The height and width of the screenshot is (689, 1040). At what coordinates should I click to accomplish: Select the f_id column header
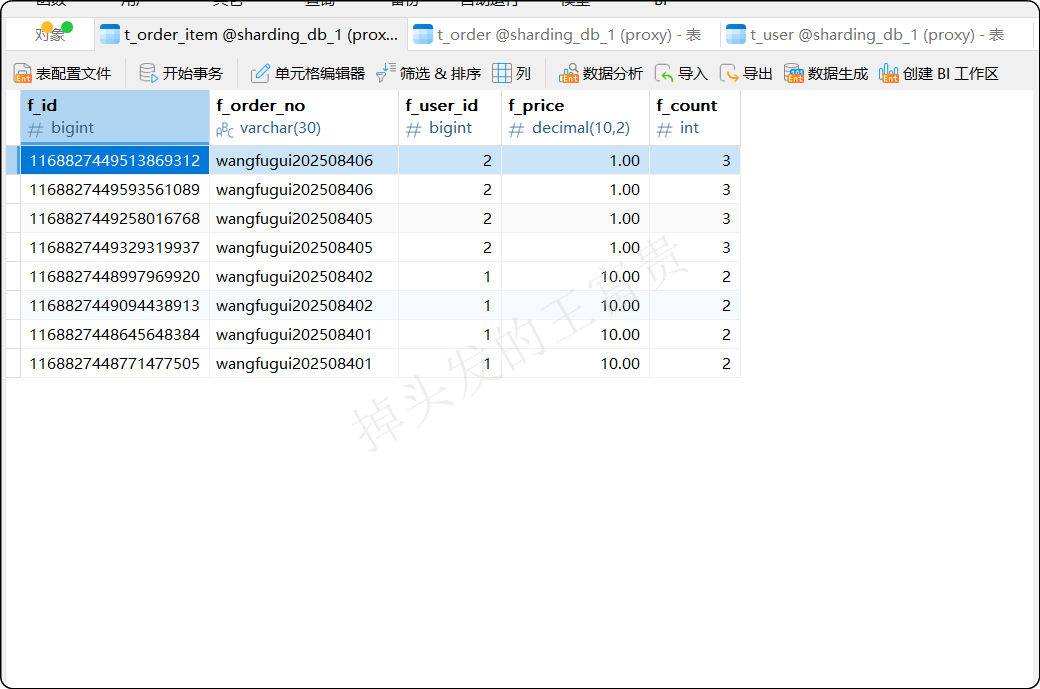115,117
